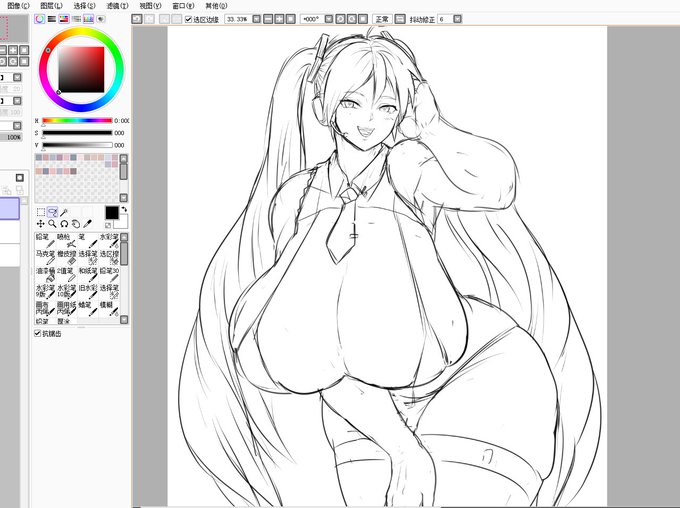
Task: Open the zoom percentage 33.33% dropdown
Action: click(x=257, y=19)
